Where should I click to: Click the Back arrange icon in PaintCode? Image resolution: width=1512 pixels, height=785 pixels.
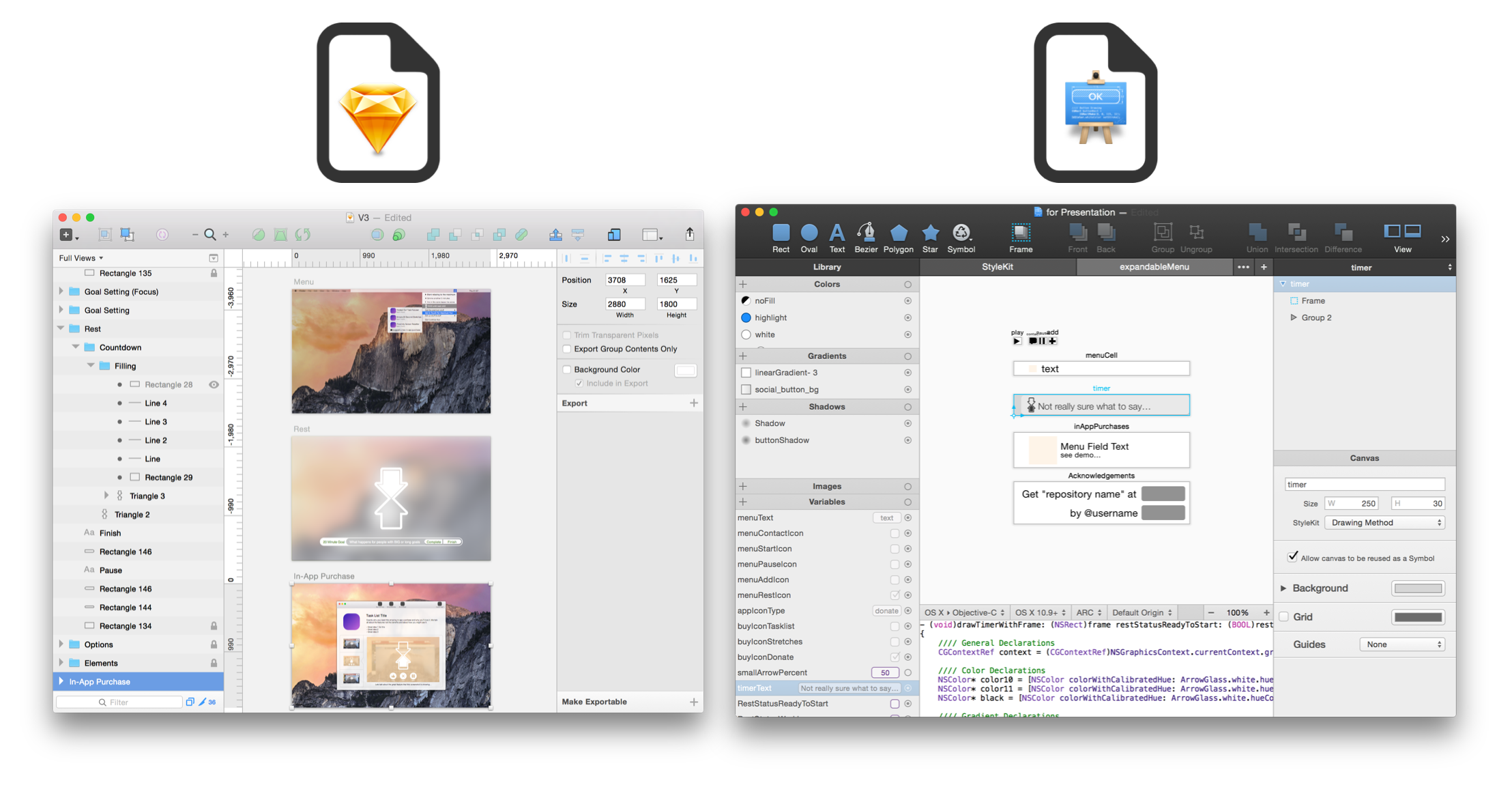tap(1106, 238)
